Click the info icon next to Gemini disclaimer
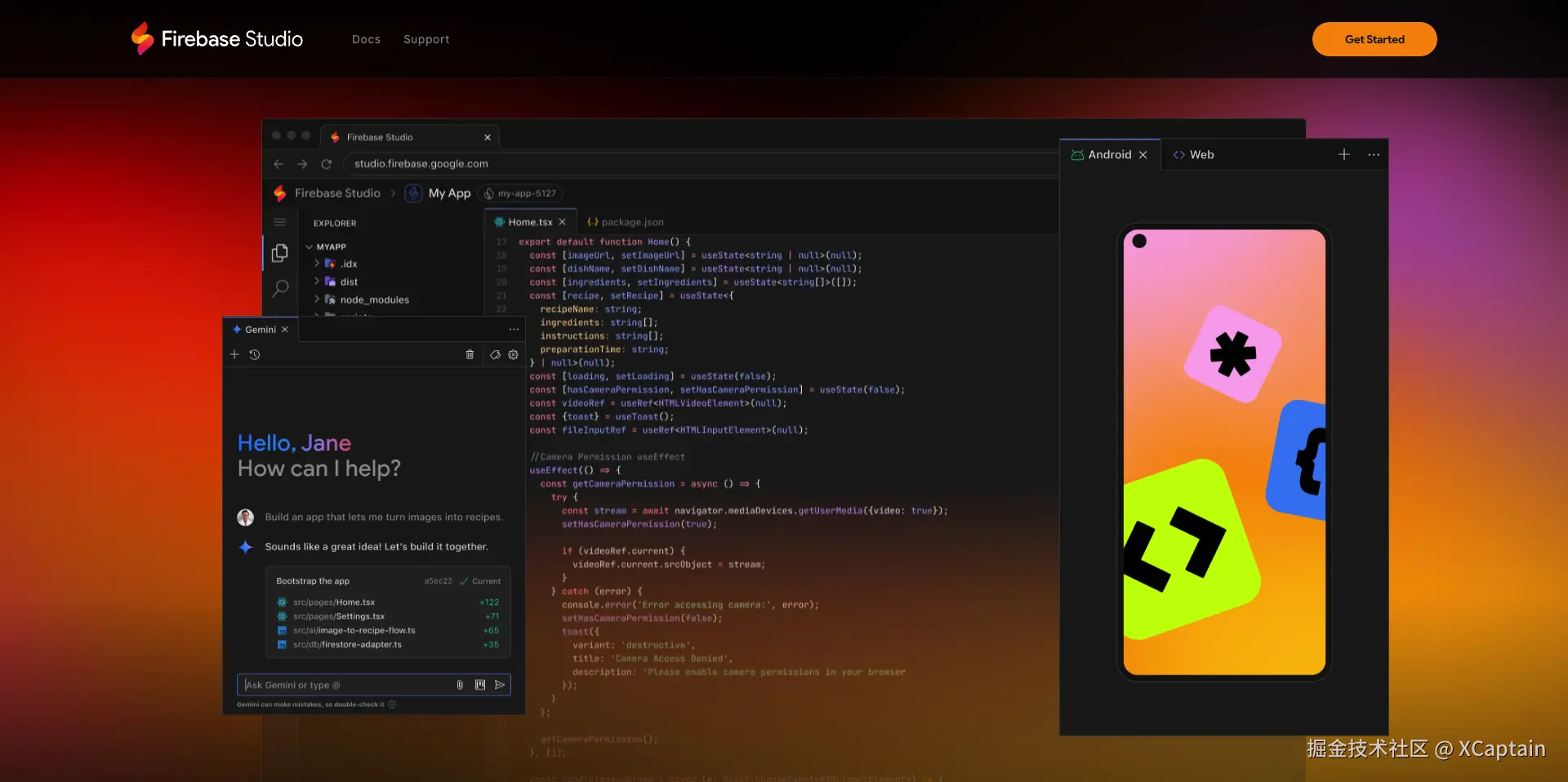The height and width of the screenshot is (782, 1568). click(x=392, y=704)
